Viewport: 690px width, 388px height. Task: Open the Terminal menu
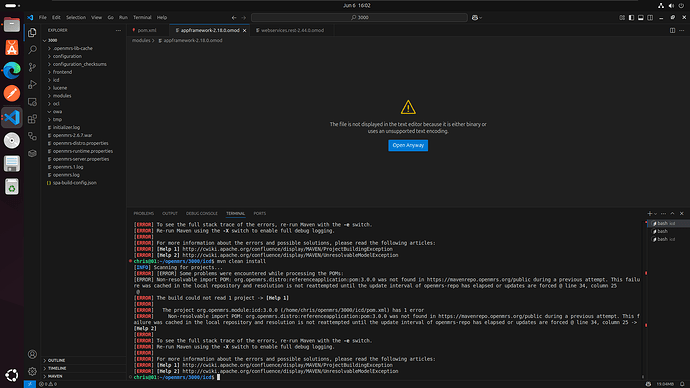coord(142,18)
